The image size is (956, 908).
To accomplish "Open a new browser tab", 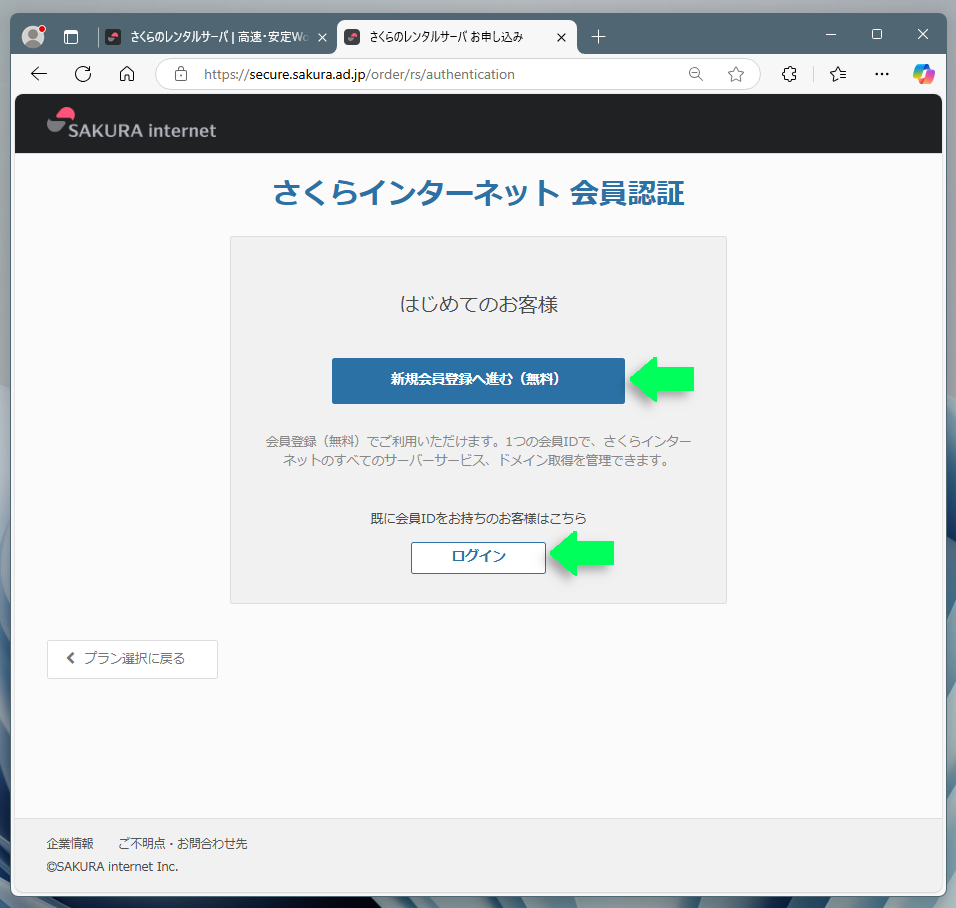I will (x=598, y=37).
